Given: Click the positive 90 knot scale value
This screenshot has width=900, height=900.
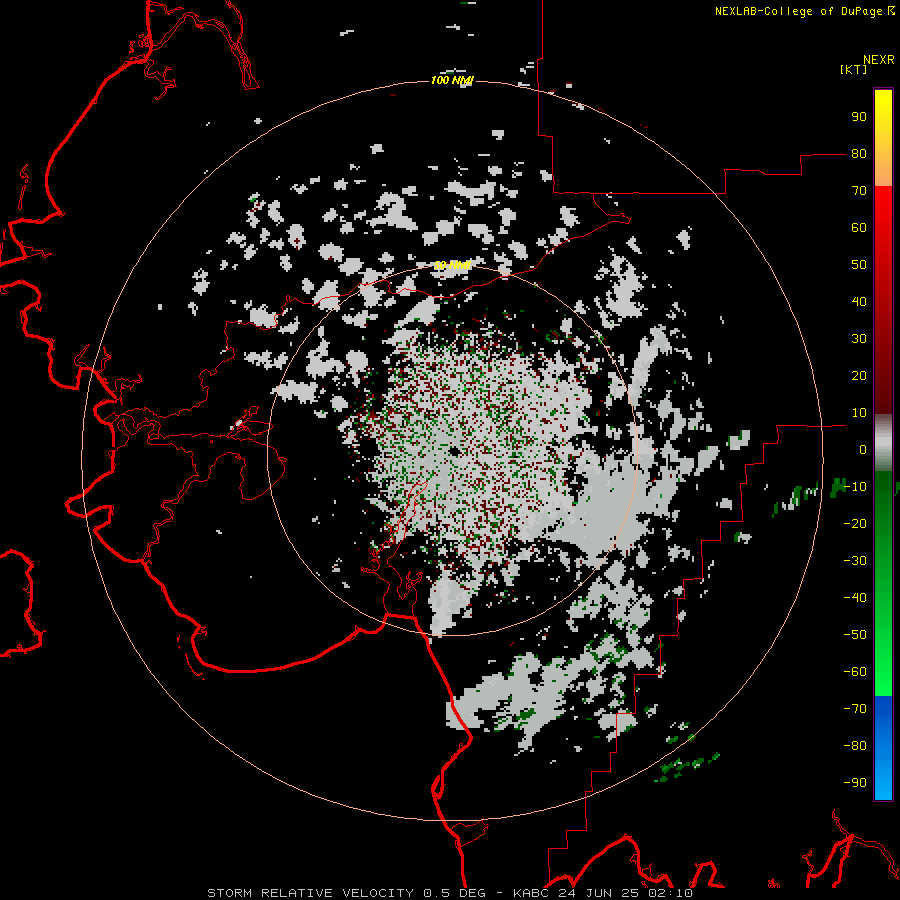Looking at the screenshot, I should [859, 117].
